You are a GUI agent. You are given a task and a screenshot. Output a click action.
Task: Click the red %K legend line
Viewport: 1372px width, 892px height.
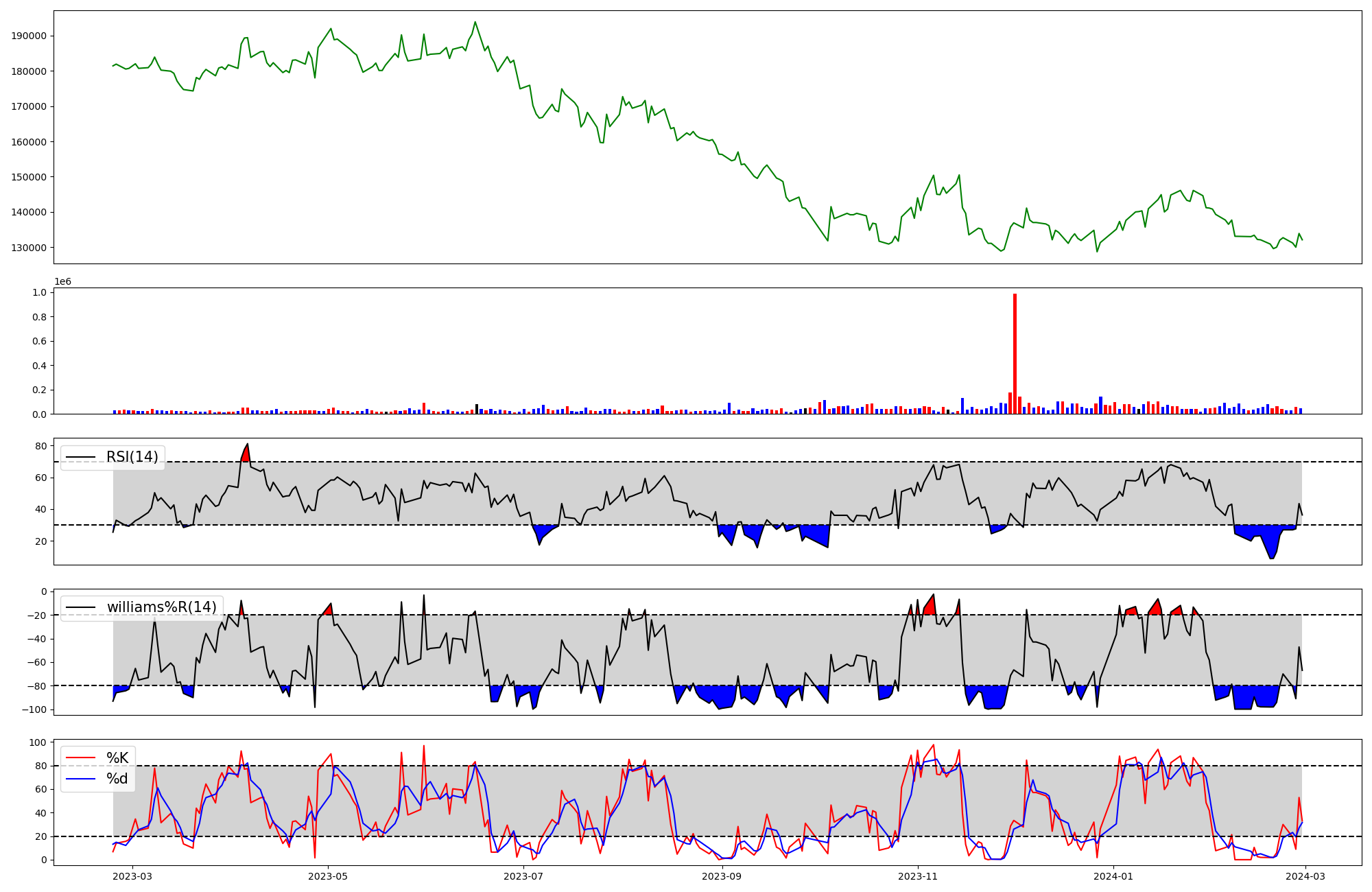[x=80, y=758]
